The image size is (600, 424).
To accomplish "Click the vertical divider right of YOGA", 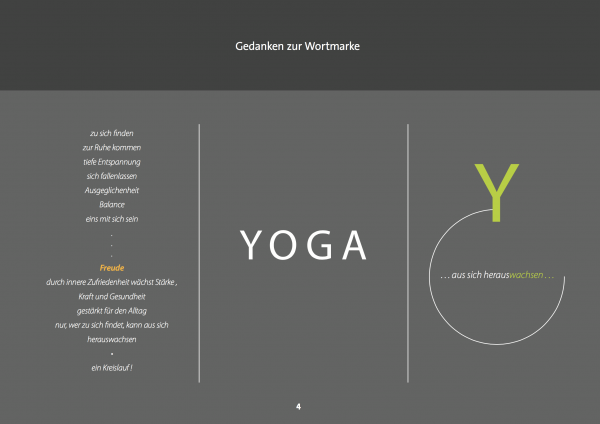I will point(408,252).
